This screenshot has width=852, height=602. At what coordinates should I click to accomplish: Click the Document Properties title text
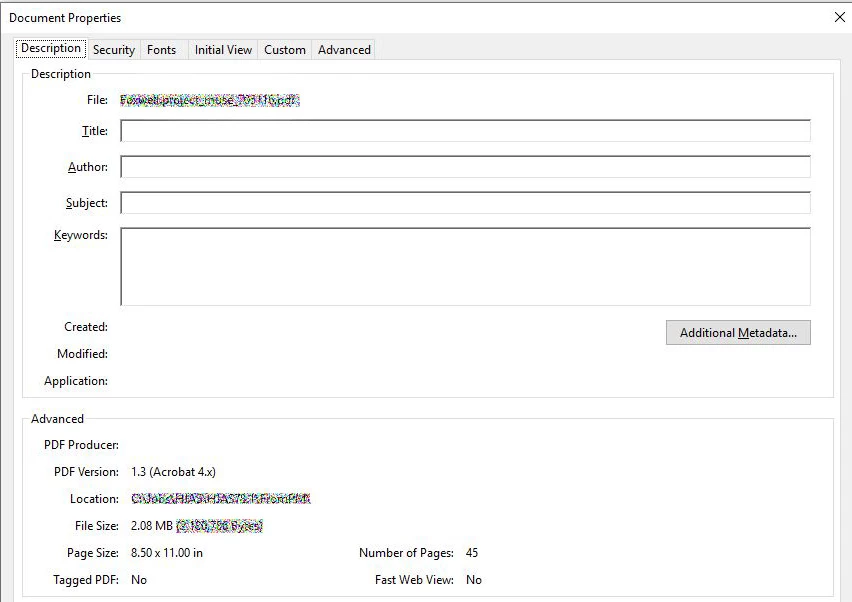(x=65, y=18)
